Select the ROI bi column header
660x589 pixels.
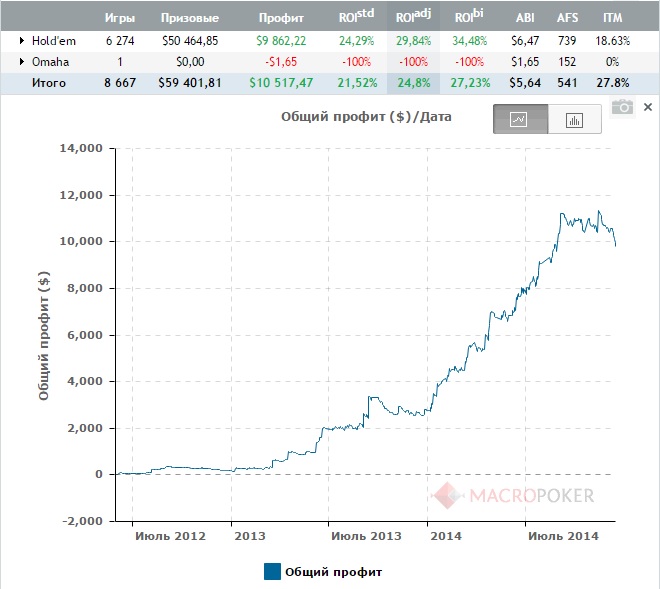(x=468, y=17)
